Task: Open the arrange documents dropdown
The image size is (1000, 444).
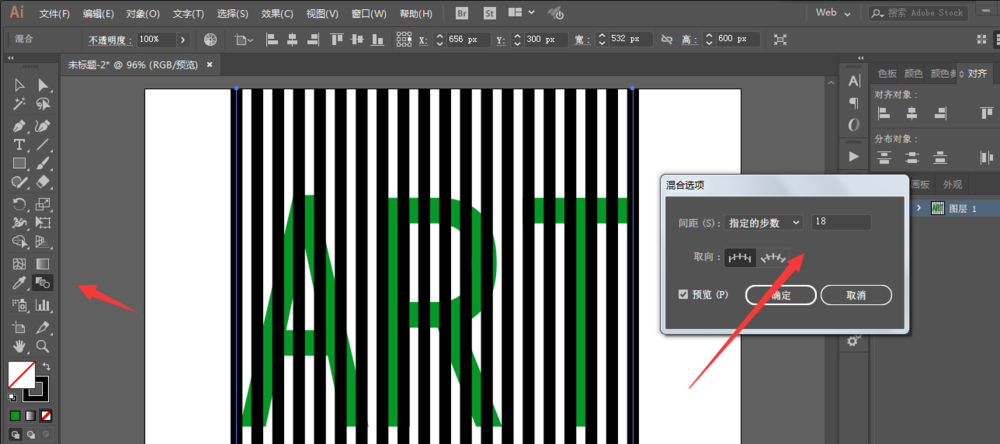Action: 520,13
